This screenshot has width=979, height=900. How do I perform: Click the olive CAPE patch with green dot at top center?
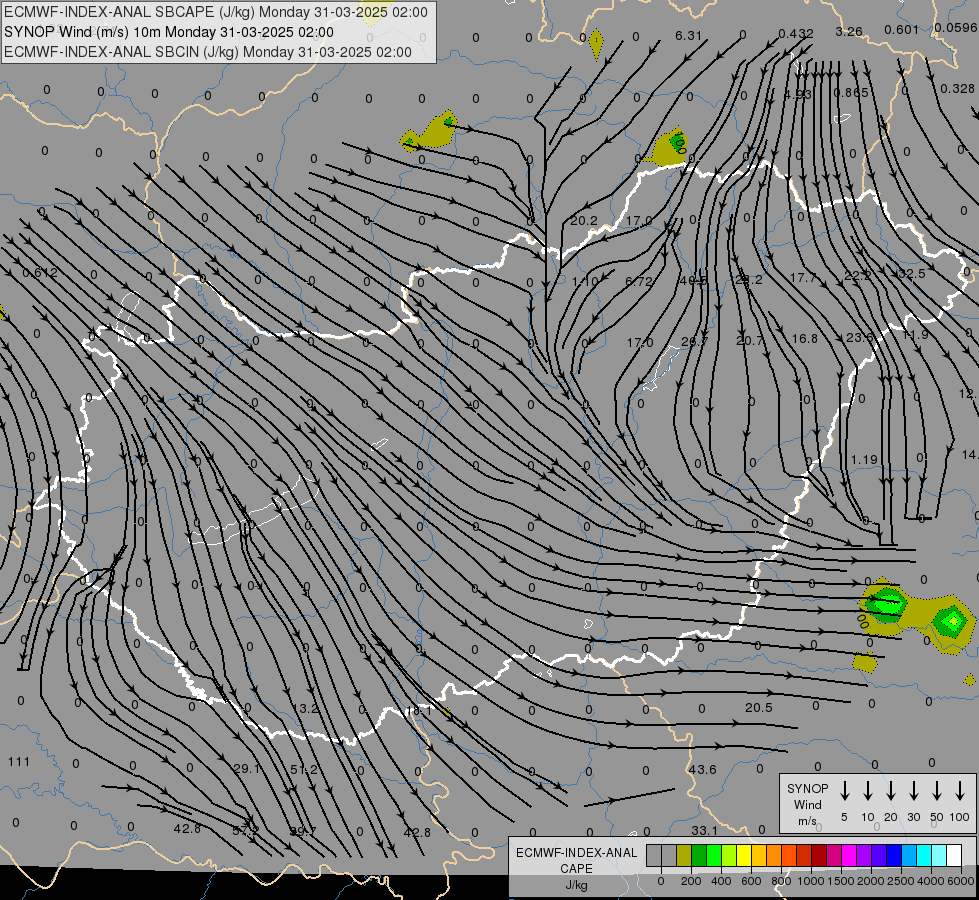click(x=430, y=132)
